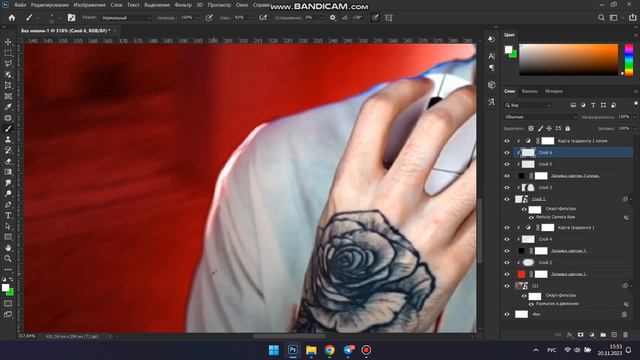Select the Rectangular Marquee tool

[8, 53]
